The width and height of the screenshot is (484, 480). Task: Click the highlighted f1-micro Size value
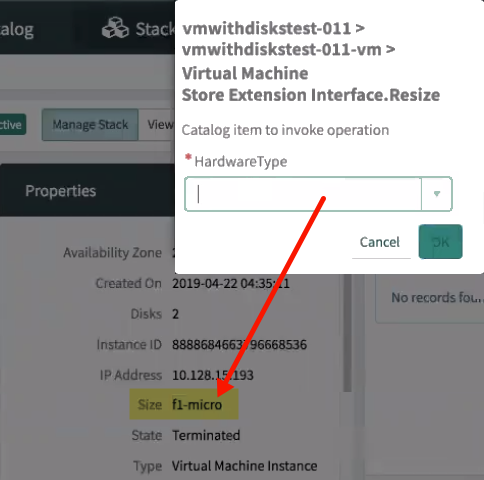pyautogui.click(x=197, y=404)
